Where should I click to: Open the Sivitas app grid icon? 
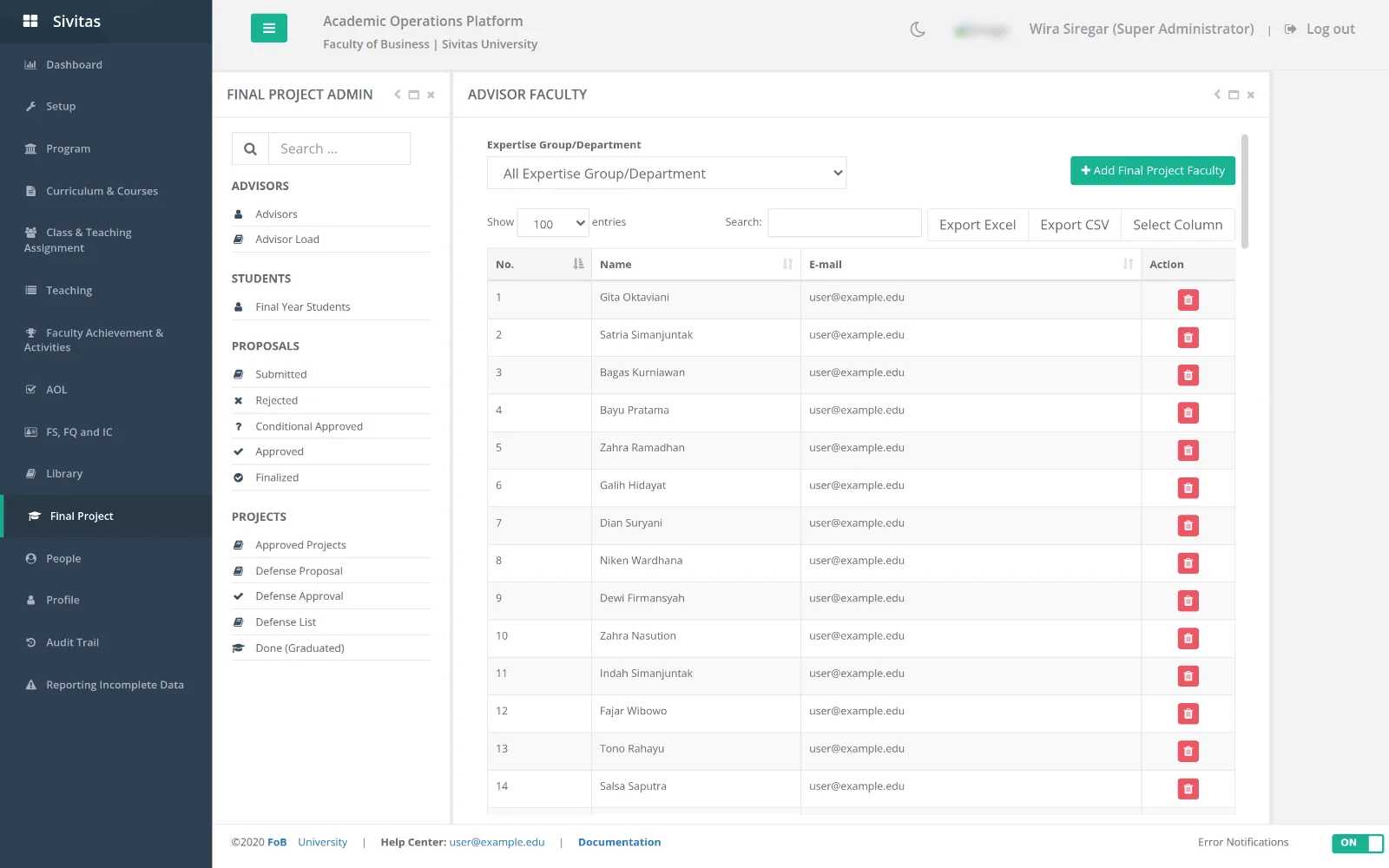30,21
